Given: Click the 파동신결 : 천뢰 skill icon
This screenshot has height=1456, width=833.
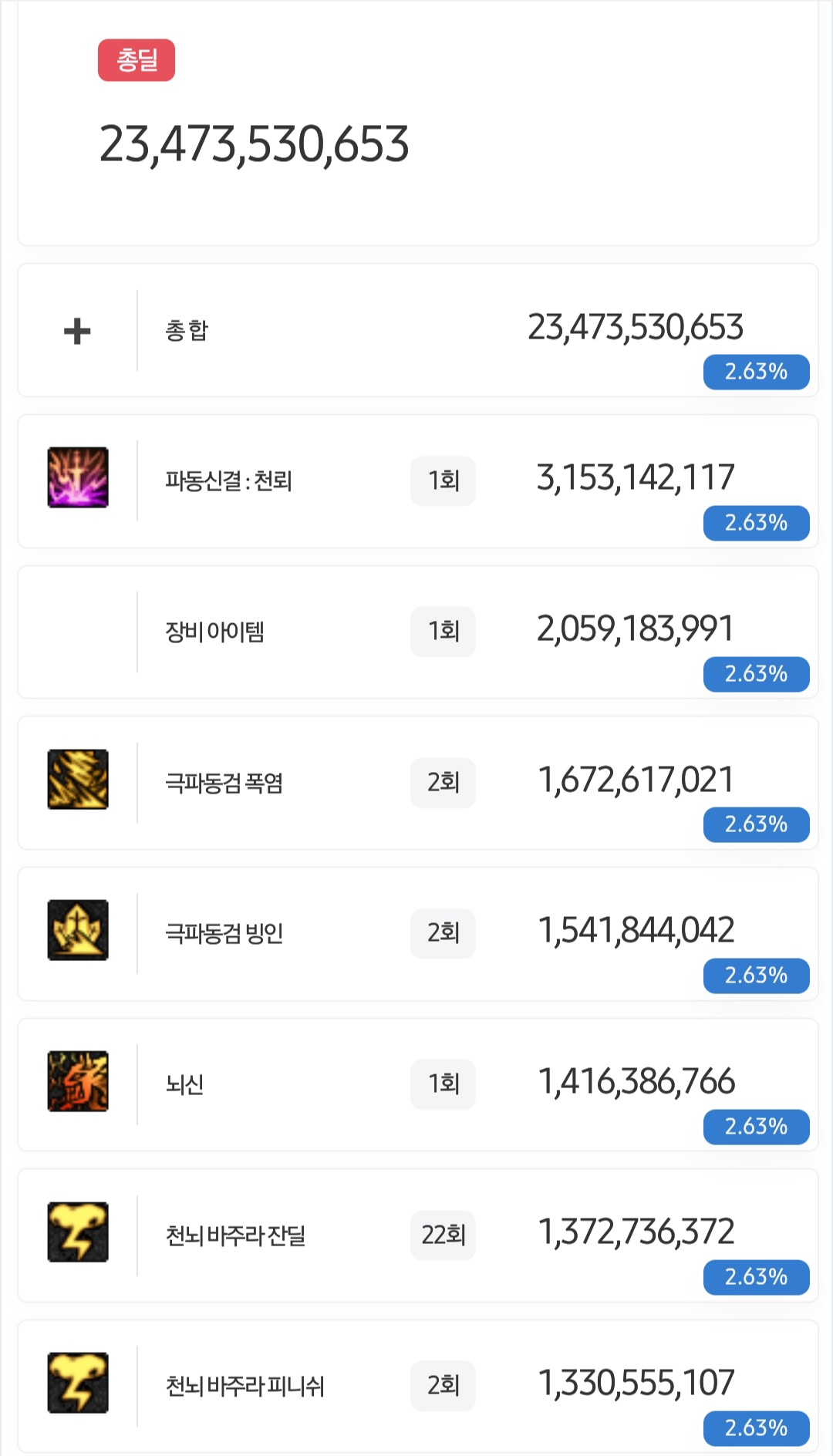Looking at the screenshot, I should [x=78, y=477].
